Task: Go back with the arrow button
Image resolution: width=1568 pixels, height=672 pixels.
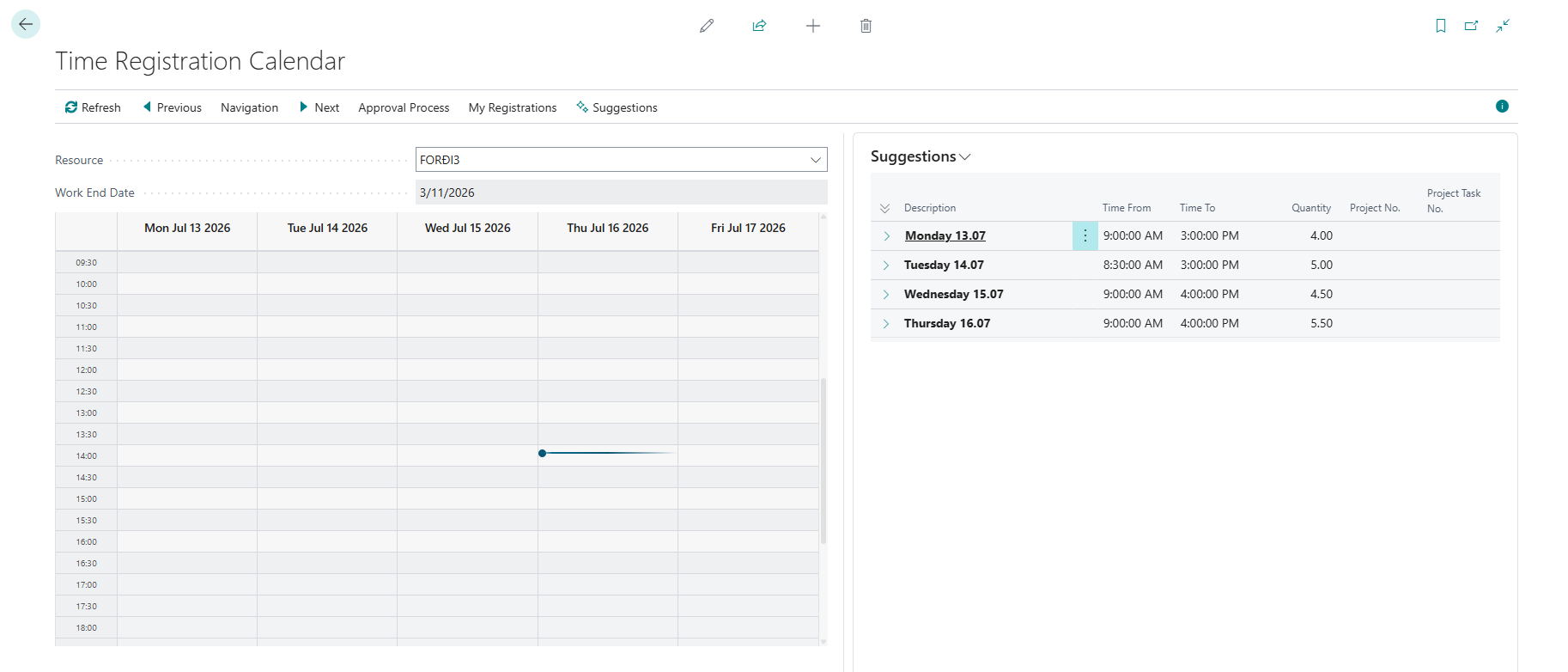Action: point(26,24)
